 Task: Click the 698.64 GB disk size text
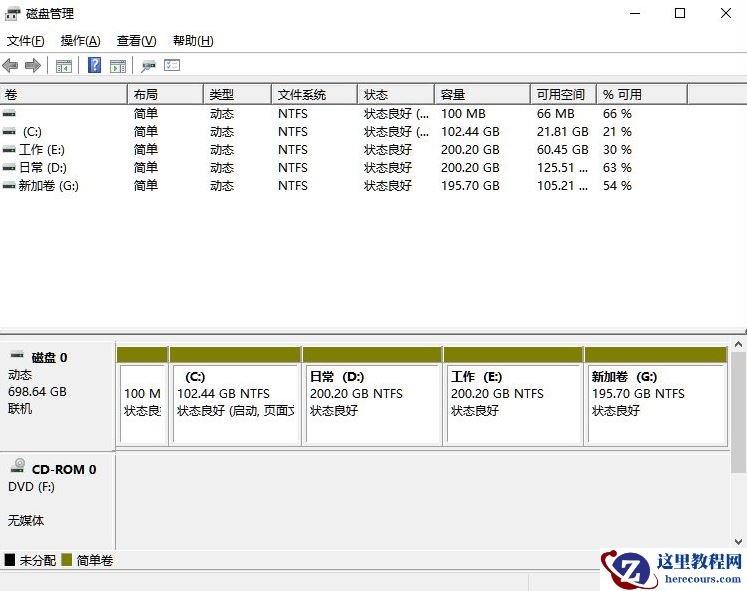tap(37, 392)
